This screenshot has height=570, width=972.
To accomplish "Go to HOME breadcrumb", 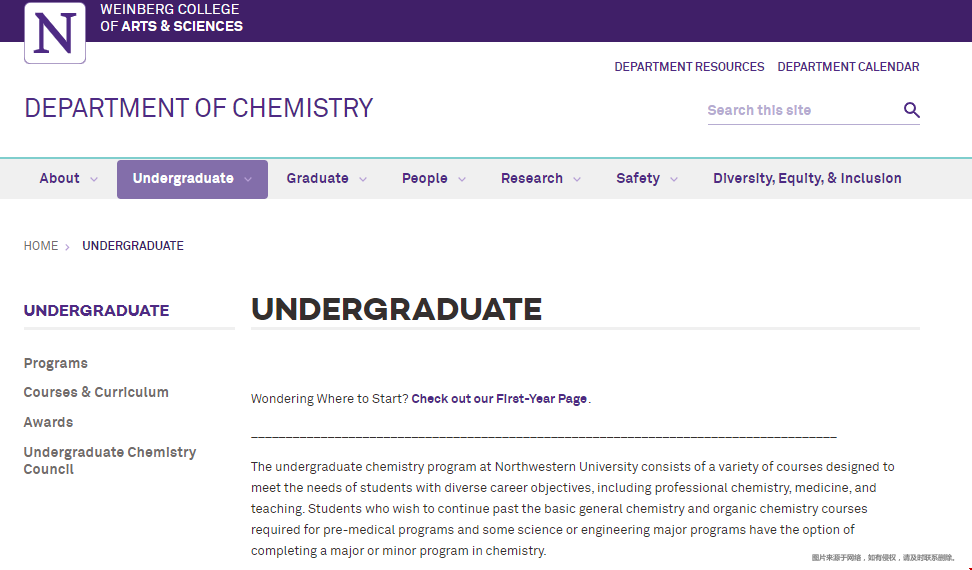I will (41, 246).
